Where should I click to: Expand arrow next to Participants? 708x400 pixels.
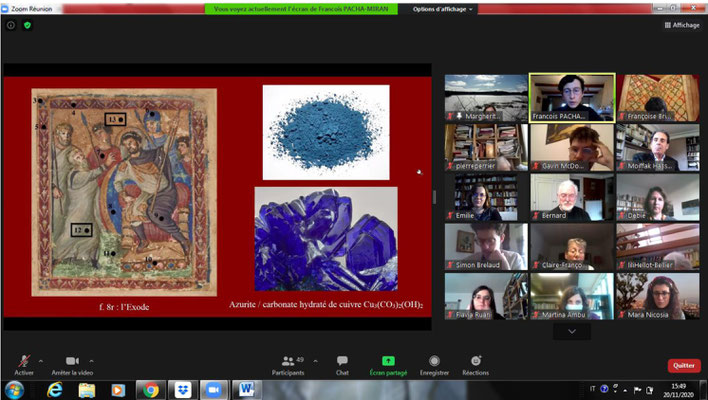(x=315, y=361)
